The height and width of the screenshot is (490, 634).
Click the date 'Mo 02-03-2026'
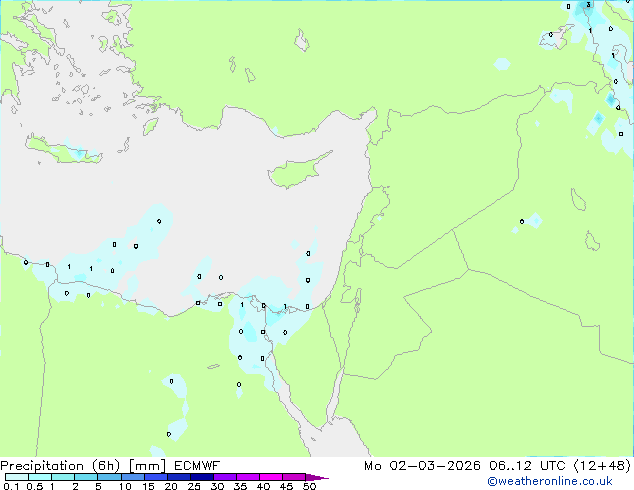pyautogui.click(x=422, y=466)
